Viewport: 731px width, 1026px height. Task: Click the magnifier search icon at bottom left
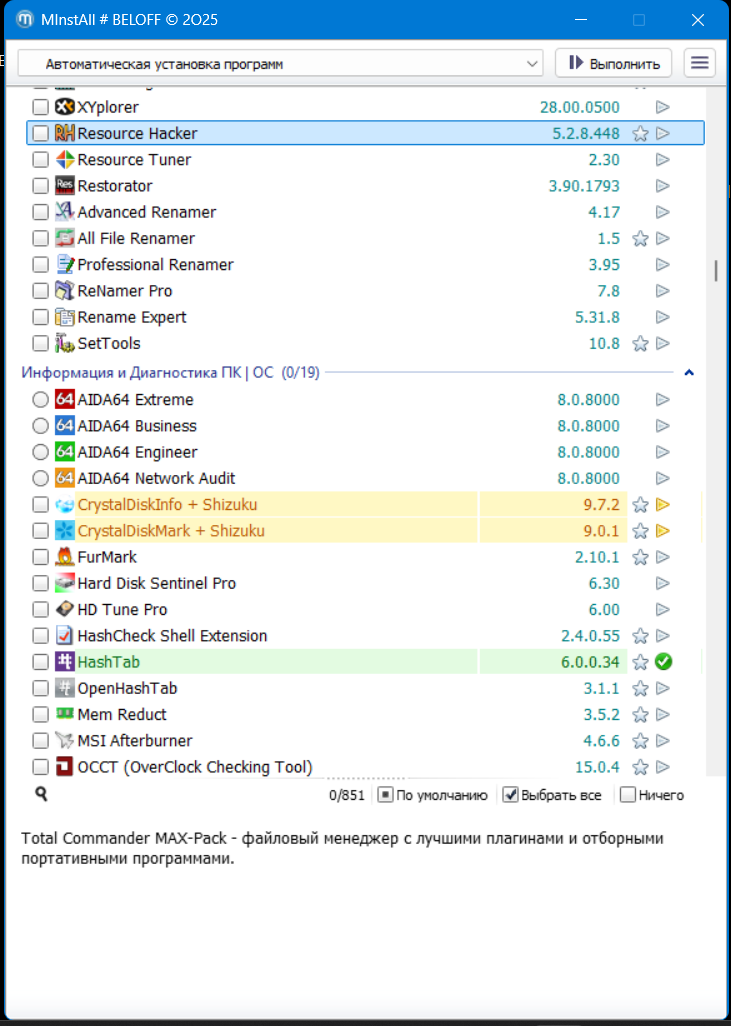(41, 794)
